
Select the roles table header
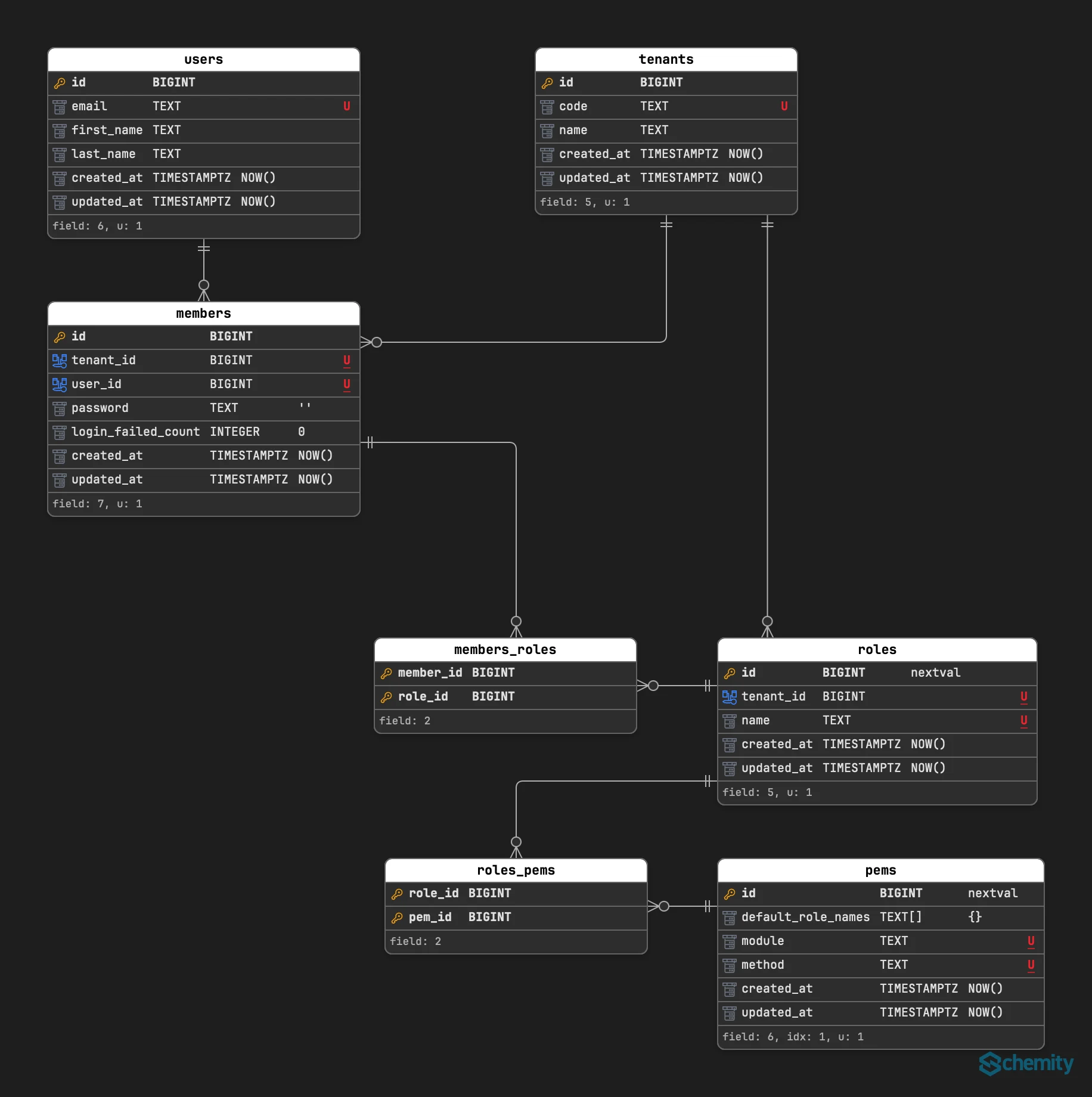click(x=877, y=650)
